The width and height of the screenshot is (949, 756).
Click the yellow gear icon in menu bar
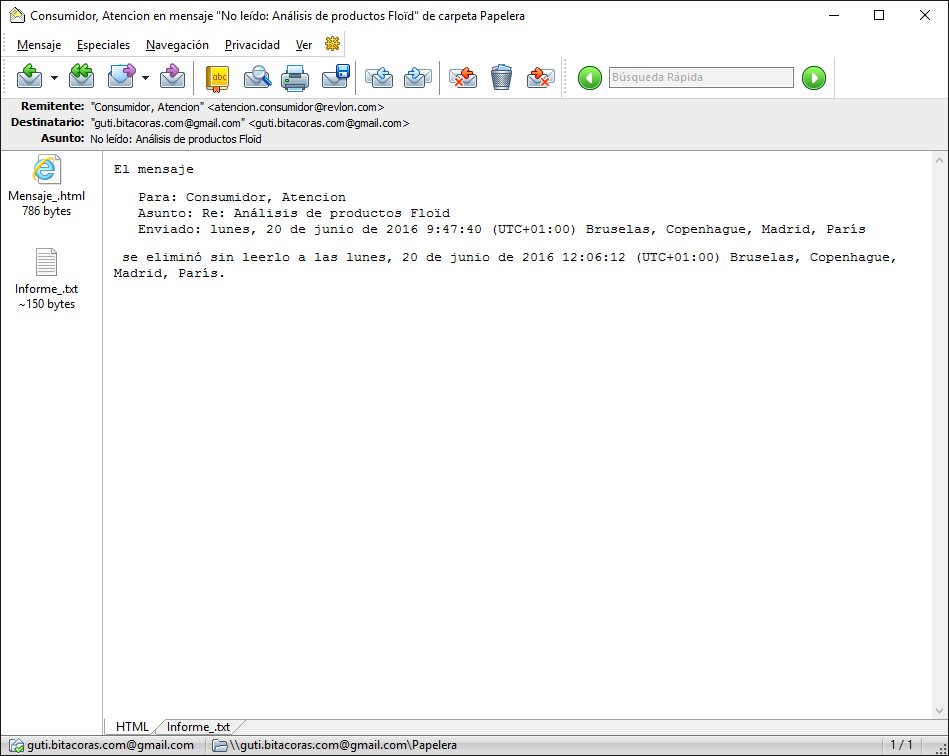tap(332, 44)
